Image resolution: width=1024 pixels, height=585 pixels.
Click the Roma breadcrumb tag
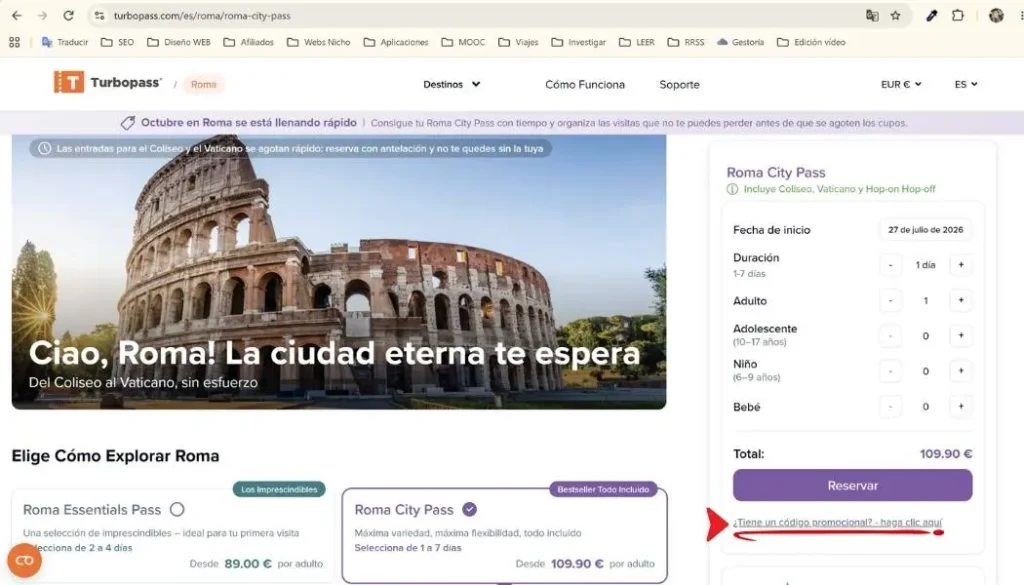point(204,84)
